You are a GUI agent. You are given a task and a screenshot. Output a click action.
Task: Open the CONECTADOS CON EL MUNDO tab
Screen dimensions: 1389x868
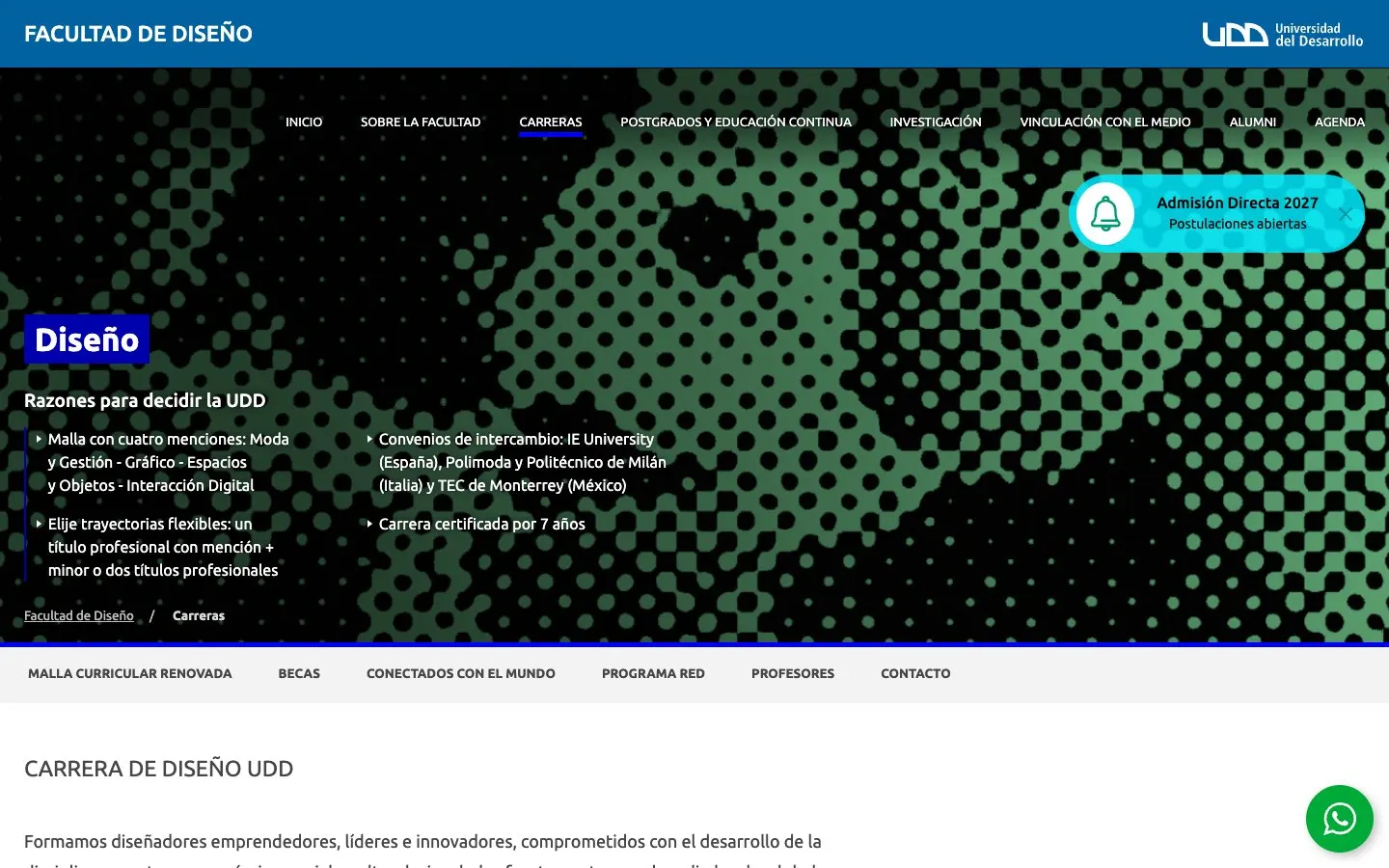click(x=461, y=673)
